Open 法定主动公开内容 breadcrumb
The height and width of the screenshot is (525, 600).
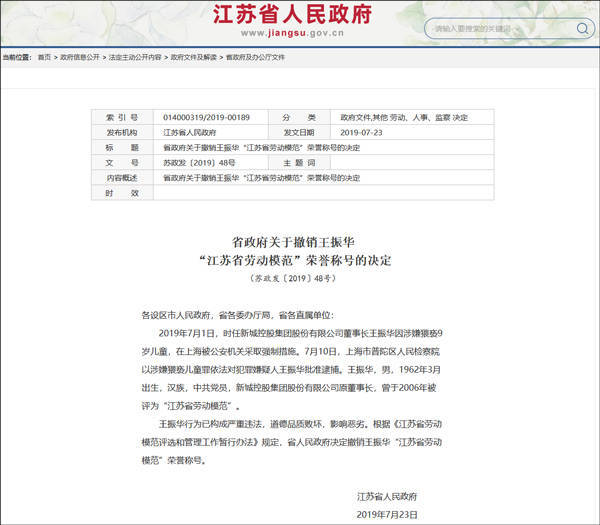pyautogui.click(x=135, y=57)
